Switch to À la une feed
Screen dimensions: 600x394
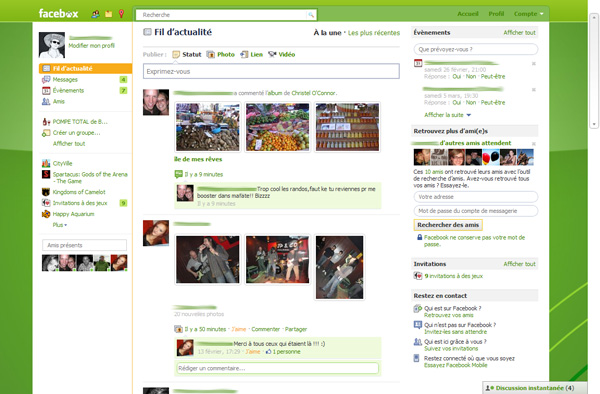(x=327, y=33)
